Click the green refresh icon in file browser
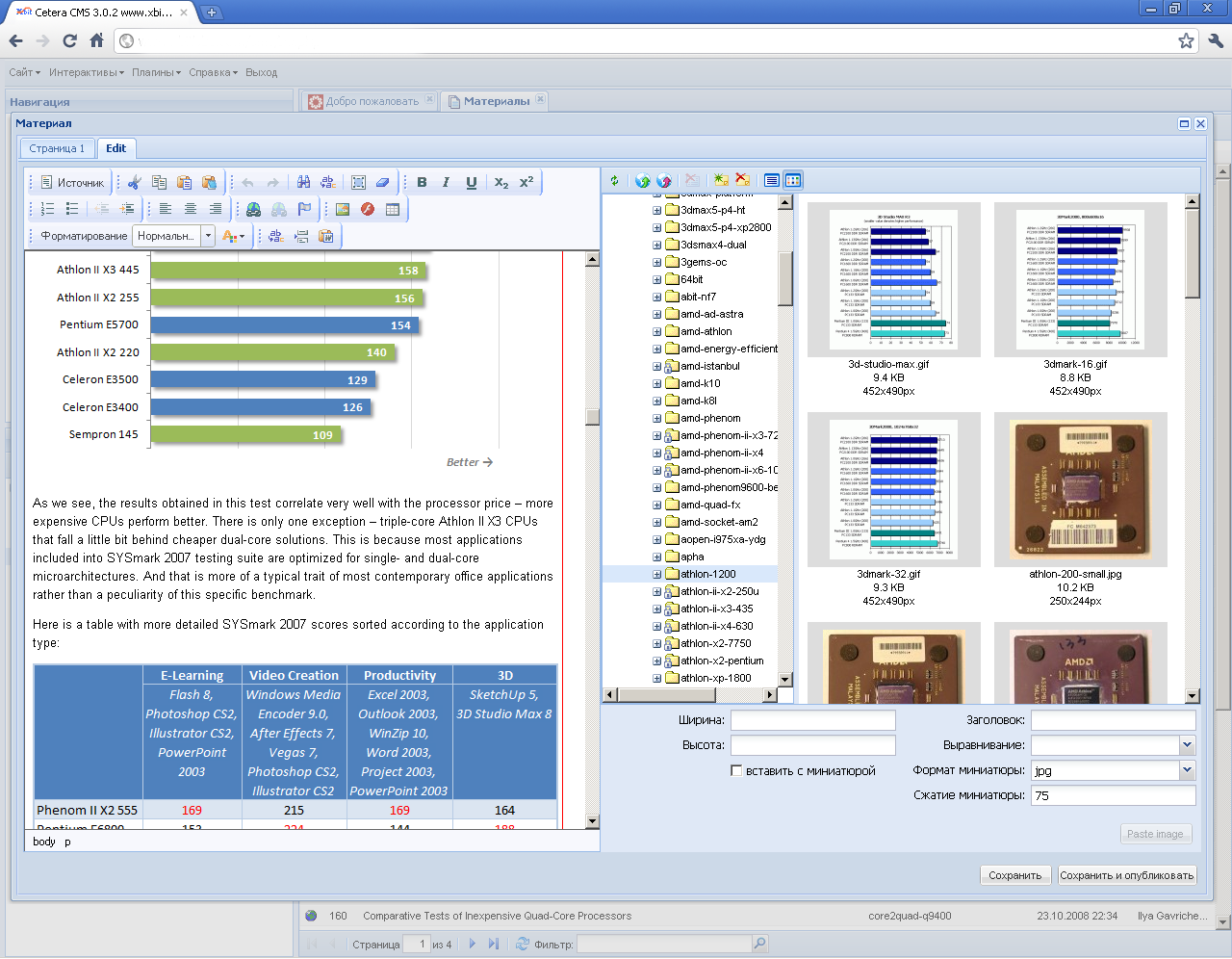 click(614, 180)
